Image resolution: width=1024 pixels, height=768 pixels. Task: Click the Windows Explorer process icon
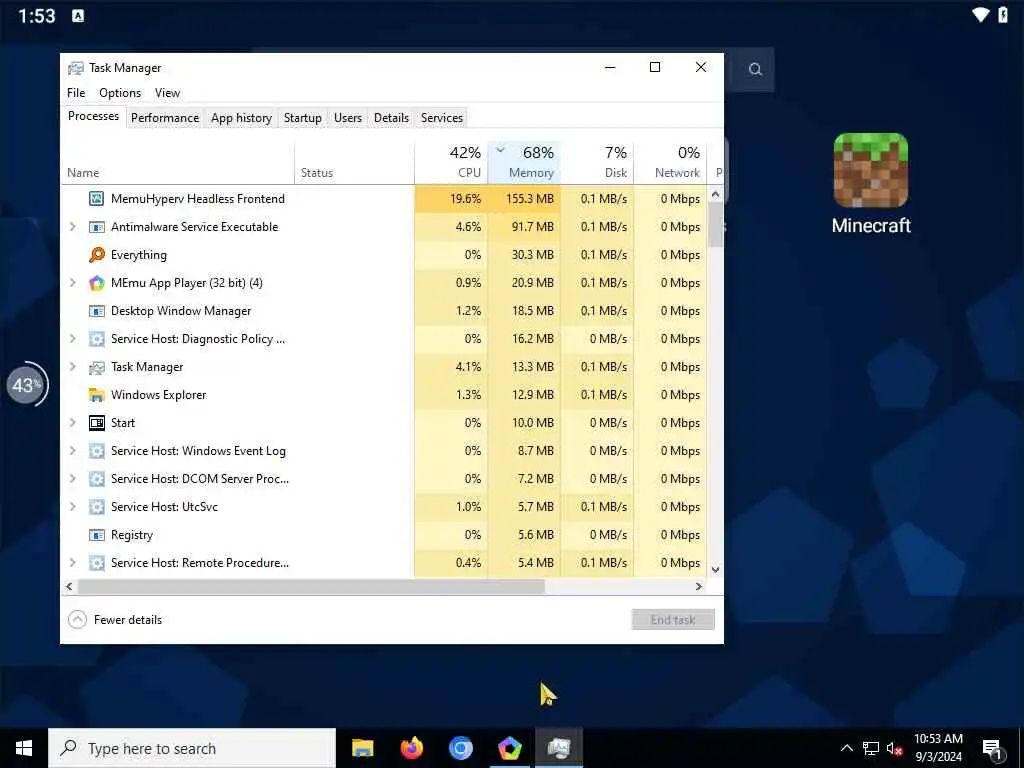[x=97, y=395]
